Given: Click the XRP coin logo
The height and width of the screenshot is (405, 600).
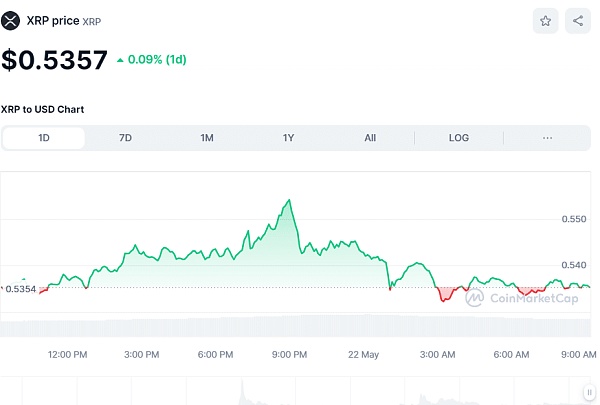Looking at the screenshot, I should [x=11, y=20].
